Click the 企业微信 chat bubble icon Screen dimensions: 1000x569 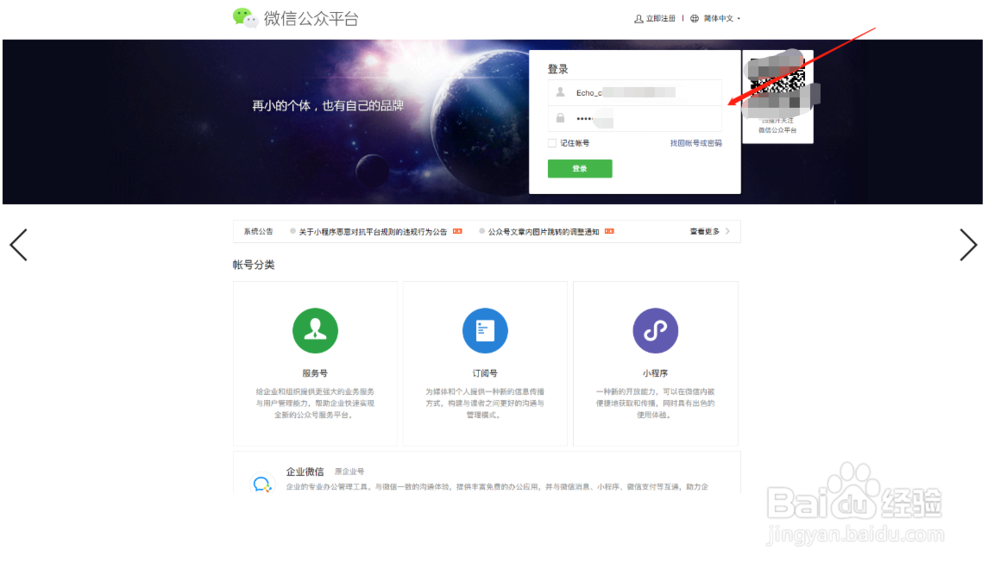[x=261, y=484]
